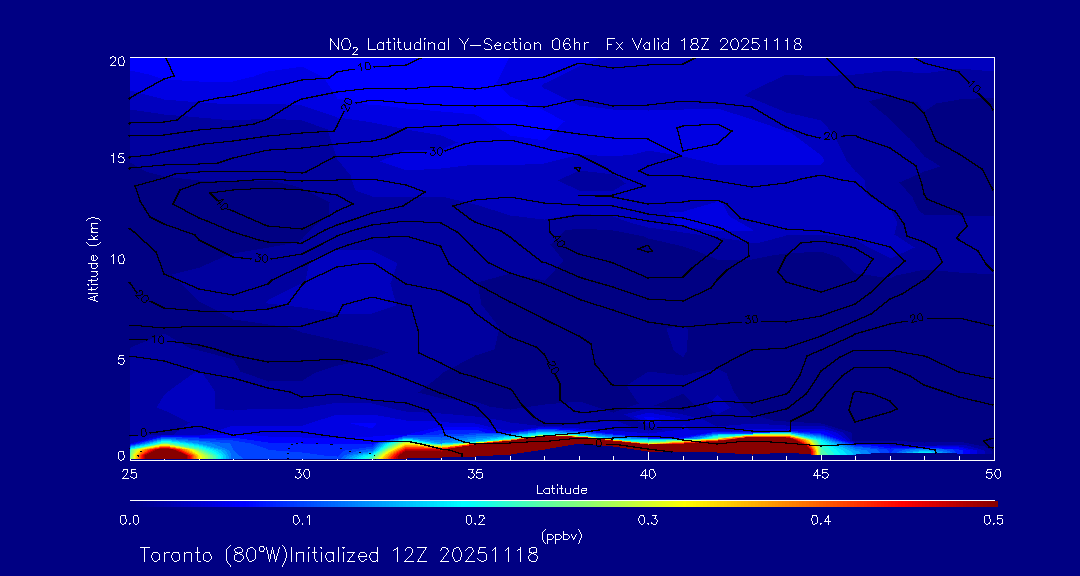The image size is (1080, 576).
Task: Click the color bar scale label "0.0"
Action: tap(129, 521)
